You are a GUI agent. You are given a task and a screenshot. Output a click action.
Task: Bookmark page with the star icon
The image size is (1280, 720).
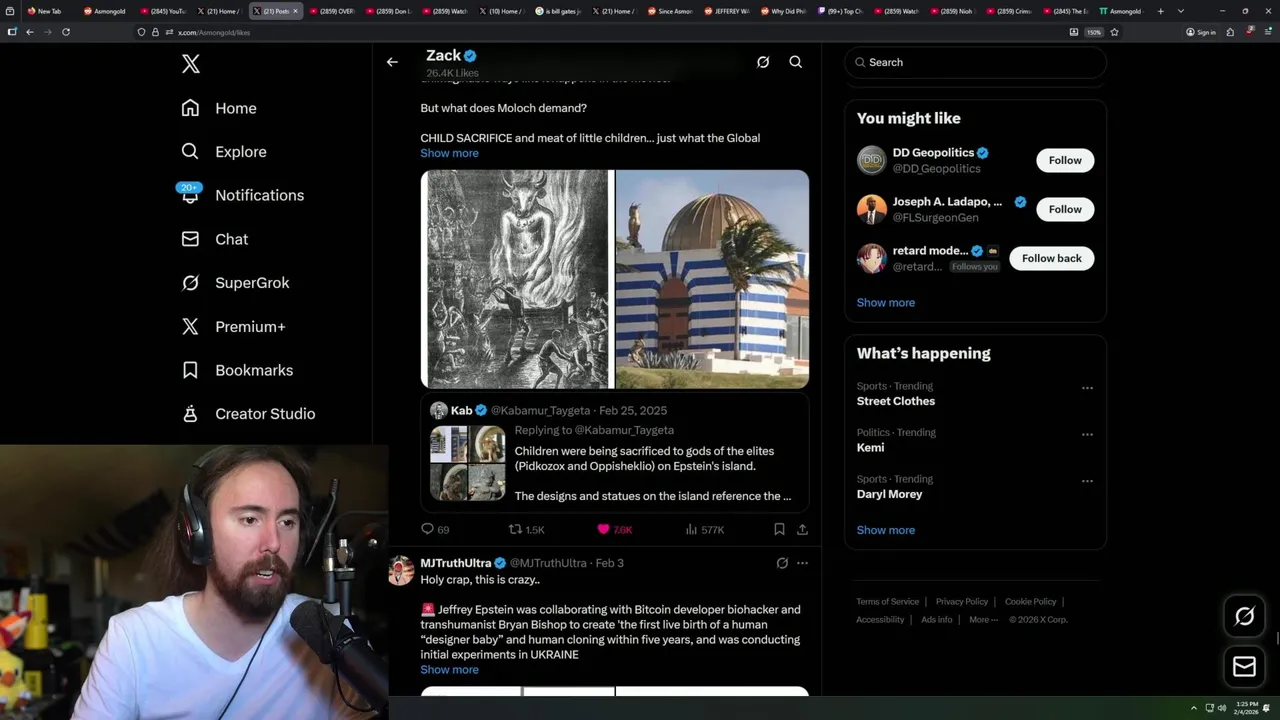click(1114, 32)
